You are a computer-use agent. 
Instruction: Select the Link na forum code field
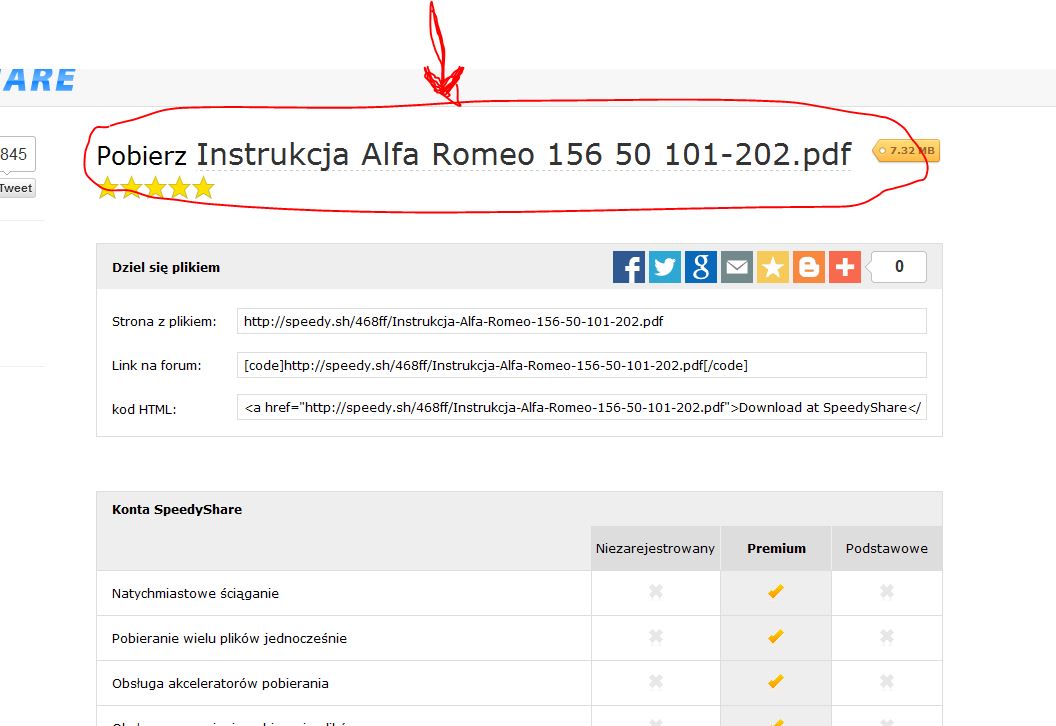pos(581,365)
